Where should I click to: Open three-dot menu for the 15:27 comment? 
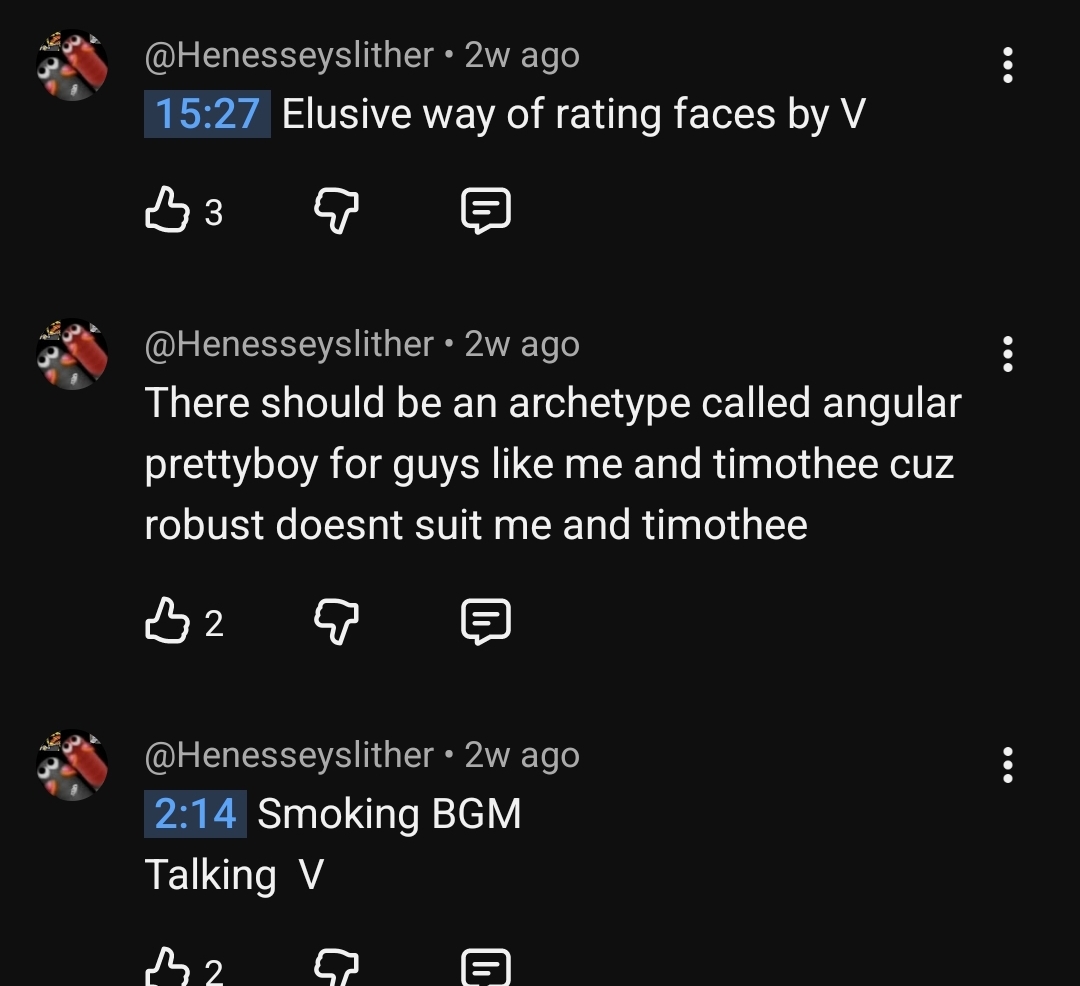point(1008,65)
